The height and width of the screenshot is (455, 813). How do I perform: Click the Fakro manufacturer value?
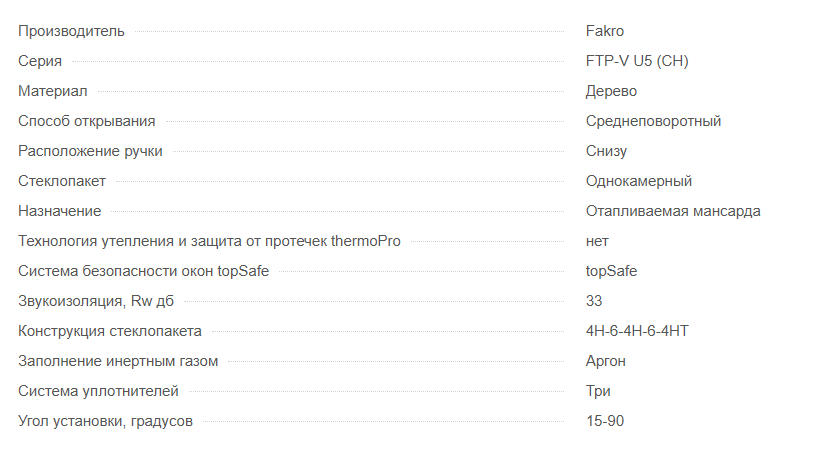605,31
